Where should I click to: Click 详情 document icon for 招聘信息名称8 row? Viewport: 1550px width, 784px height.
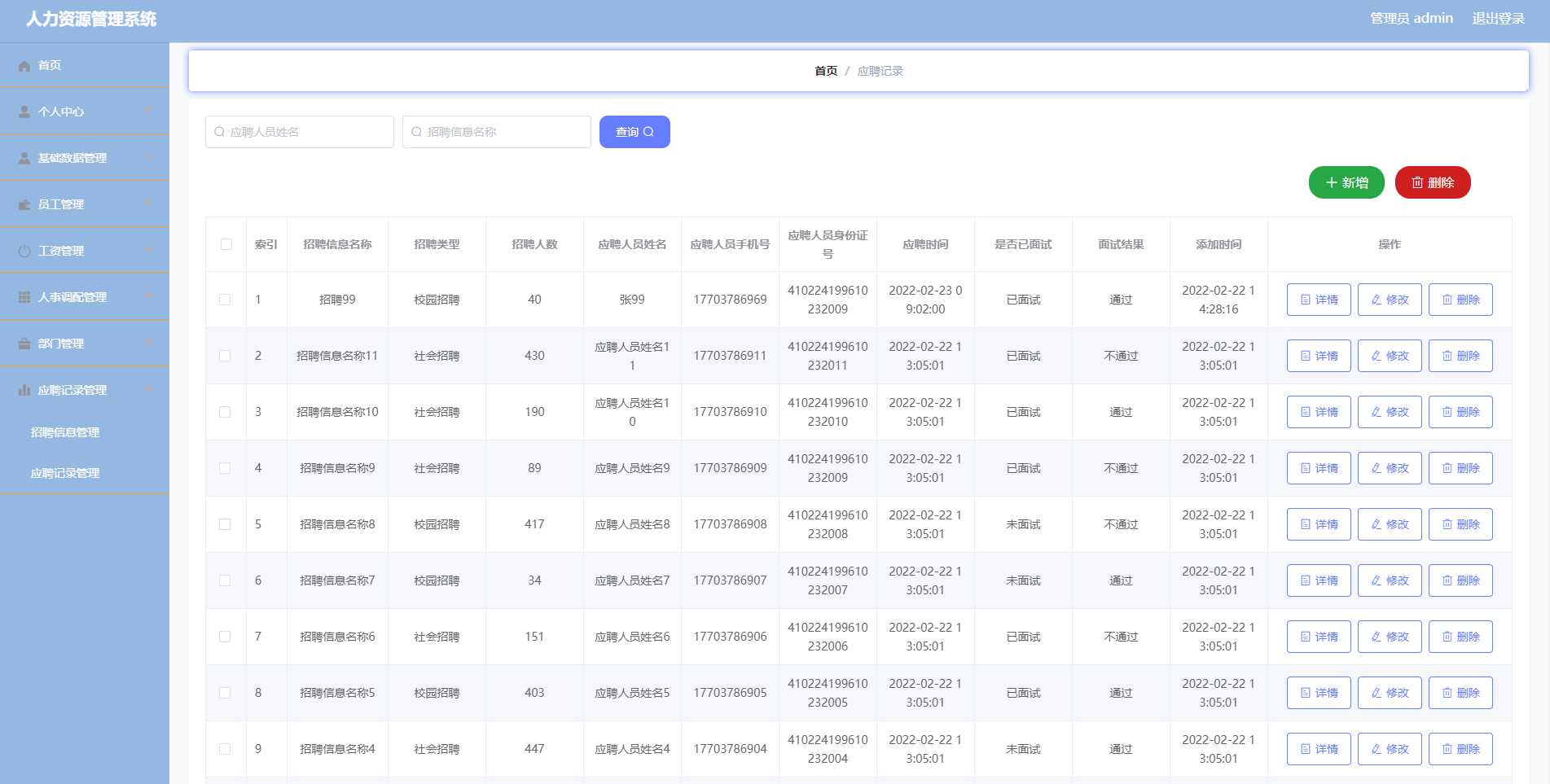(x=1306, y=524)
